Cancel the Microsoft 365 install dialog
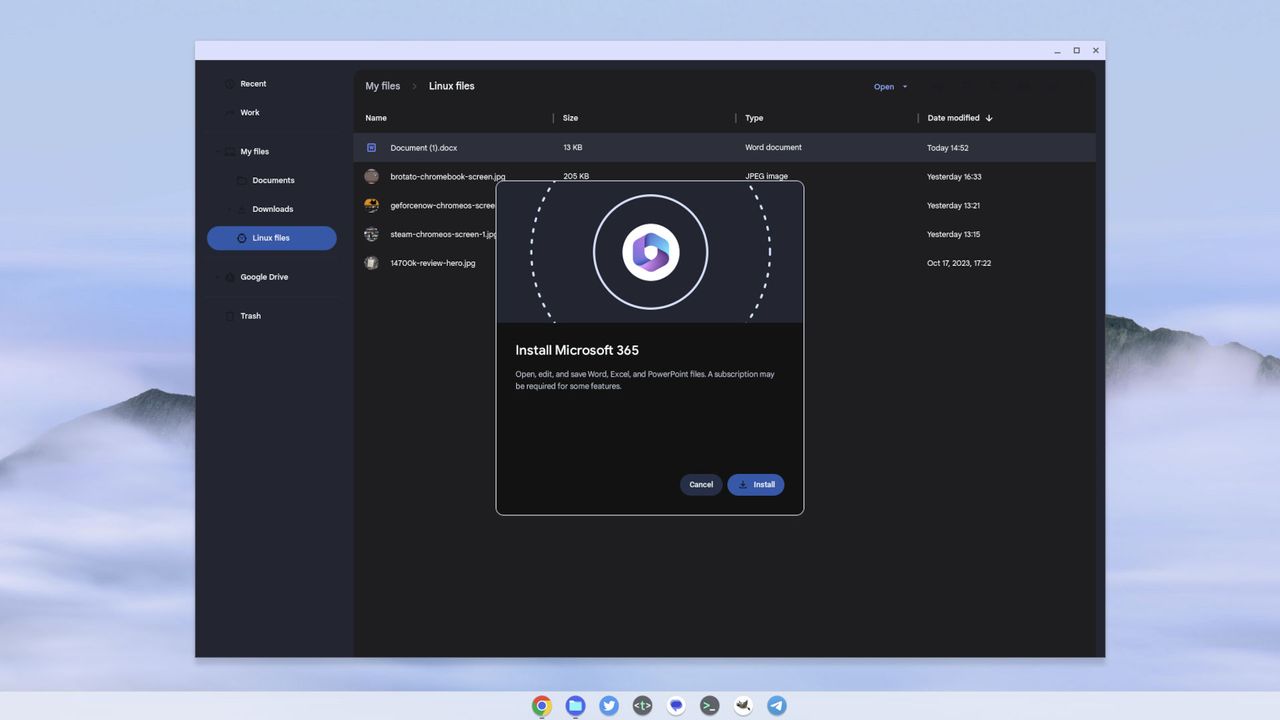This screenshot has height=720, width=1280. point(701,485)
